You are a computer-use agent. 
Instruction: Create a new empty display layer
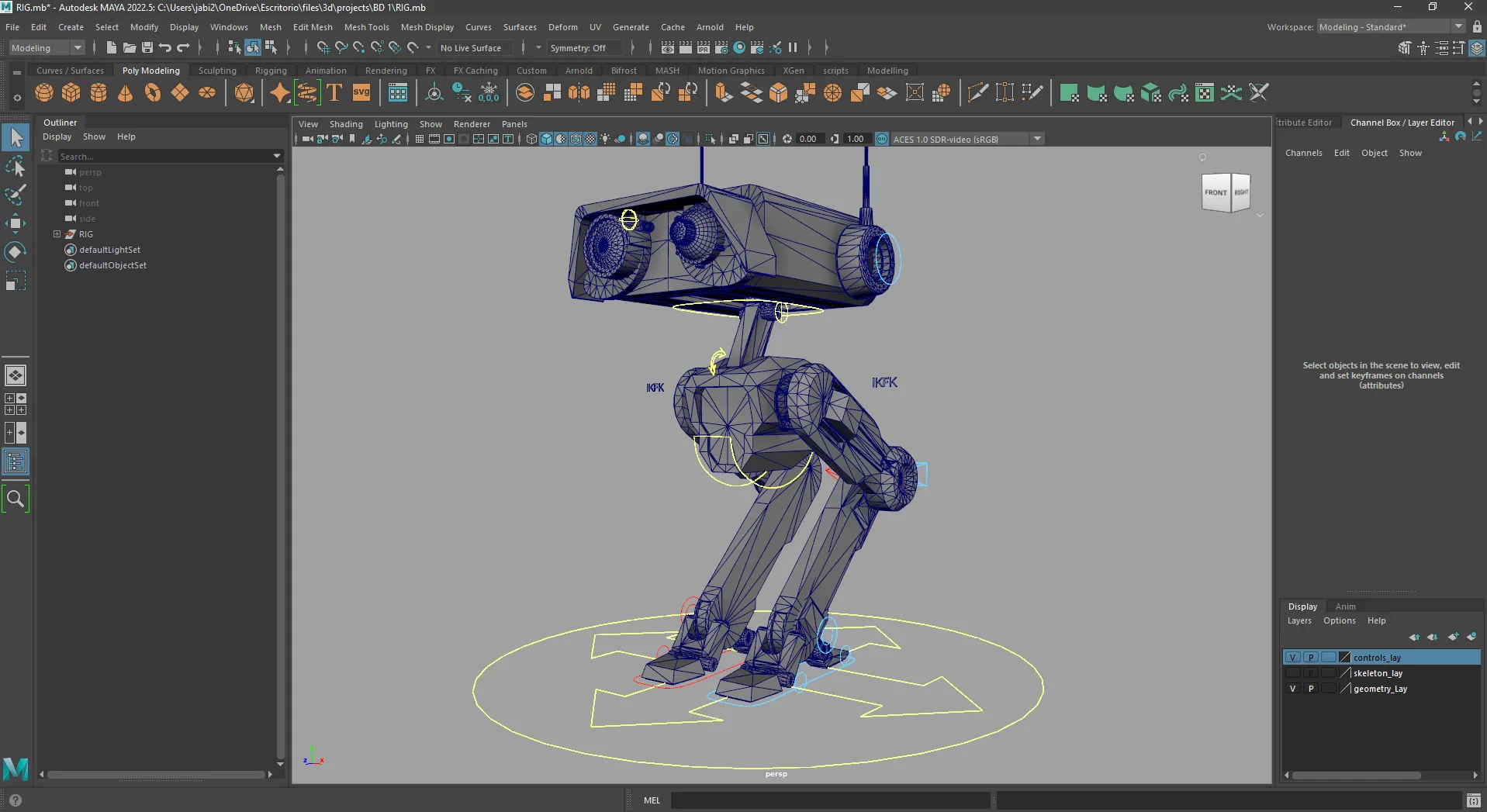click(x=1453, y=637)
